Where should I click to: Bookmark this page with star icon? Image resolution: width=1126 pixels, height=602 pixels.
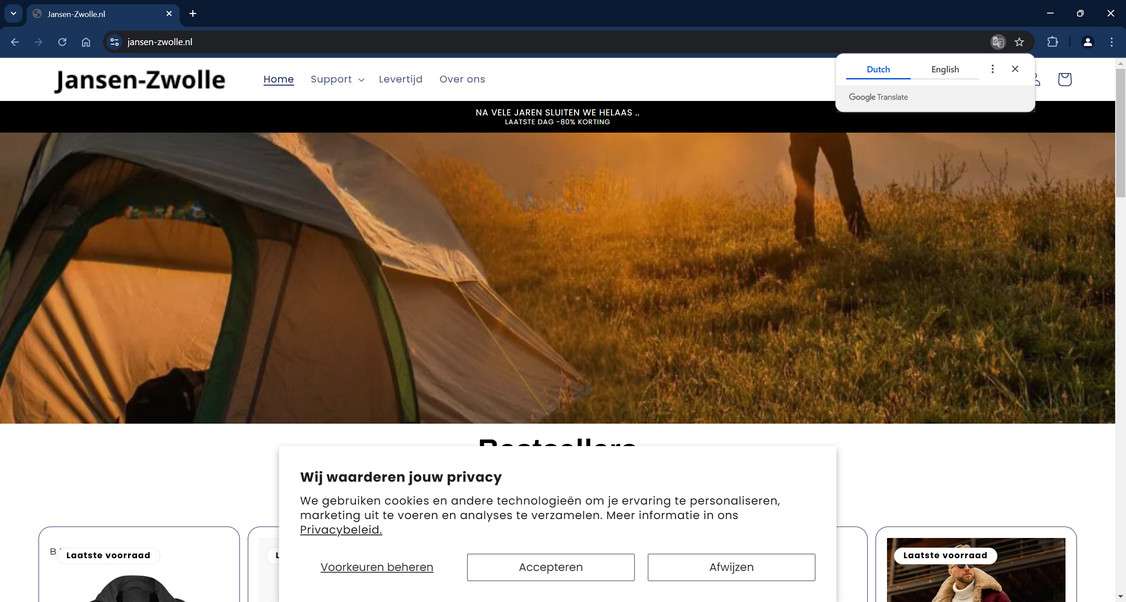[1019, 42]
